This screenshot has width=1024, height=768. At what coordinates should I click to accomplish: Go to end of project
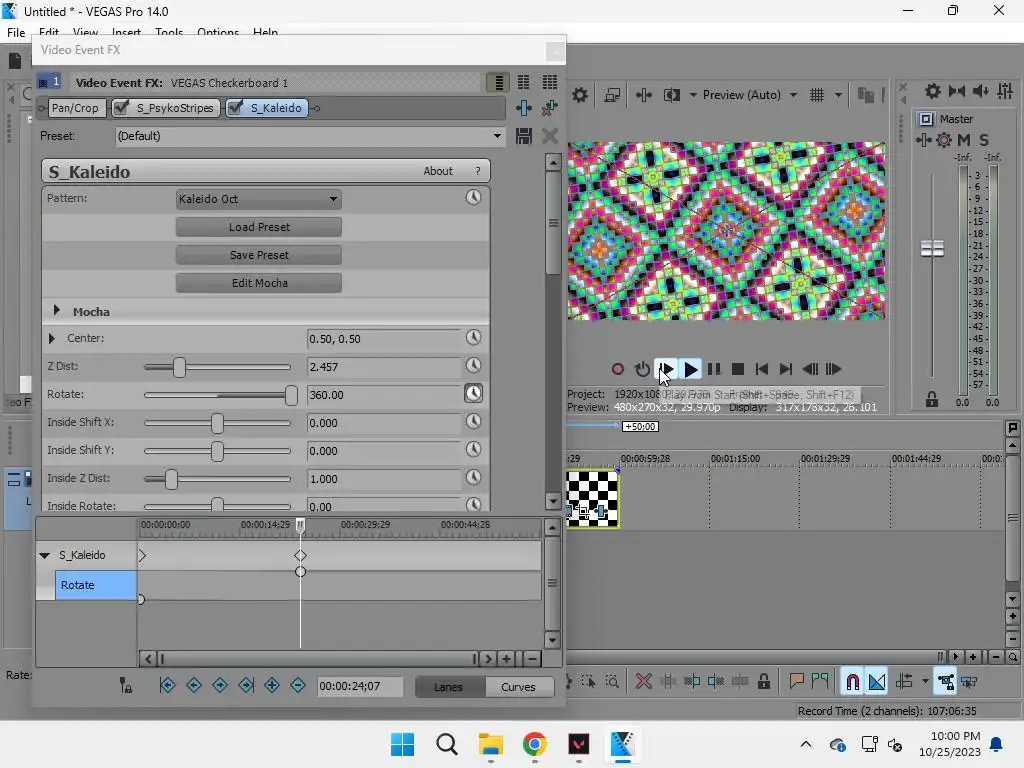pos(786,370)
